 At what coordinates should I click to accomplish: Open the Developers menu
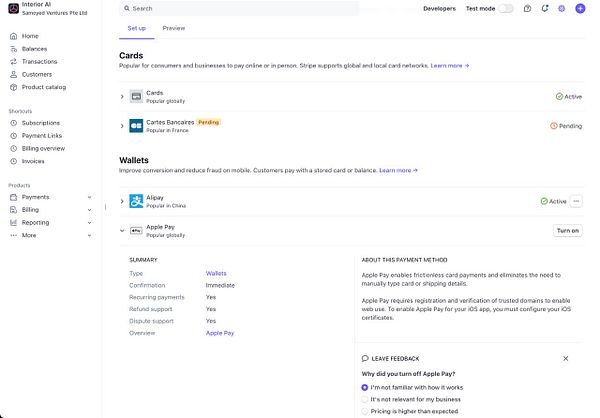439,8
